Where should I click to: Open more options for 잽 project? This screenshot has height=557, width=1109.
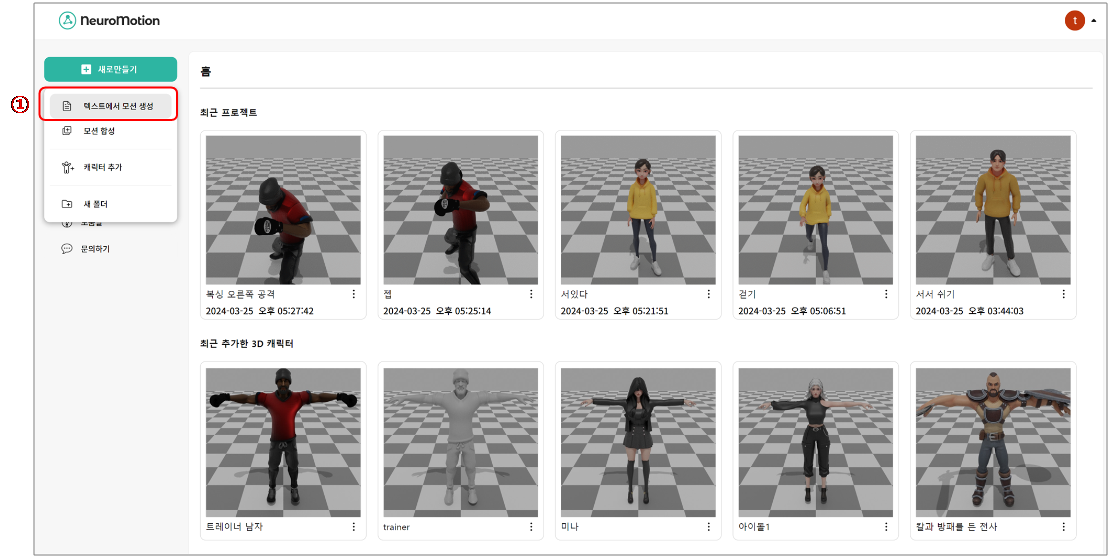(x=531, y=294)
